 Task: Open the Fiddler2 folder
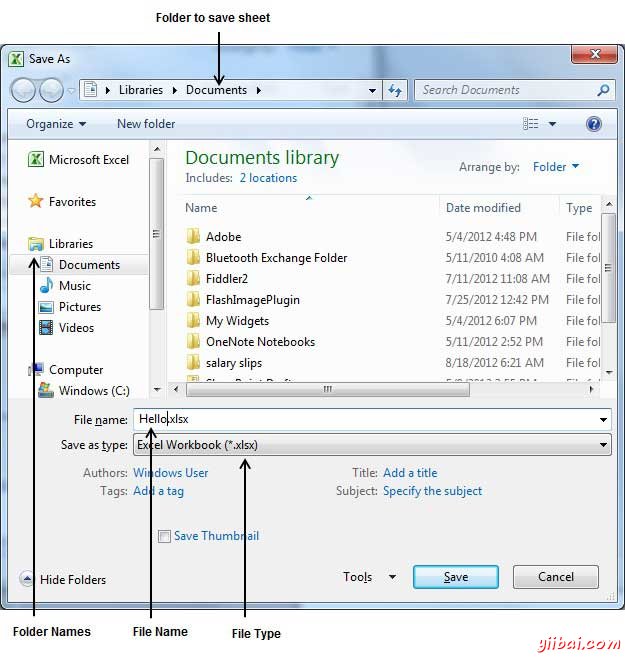226,279
